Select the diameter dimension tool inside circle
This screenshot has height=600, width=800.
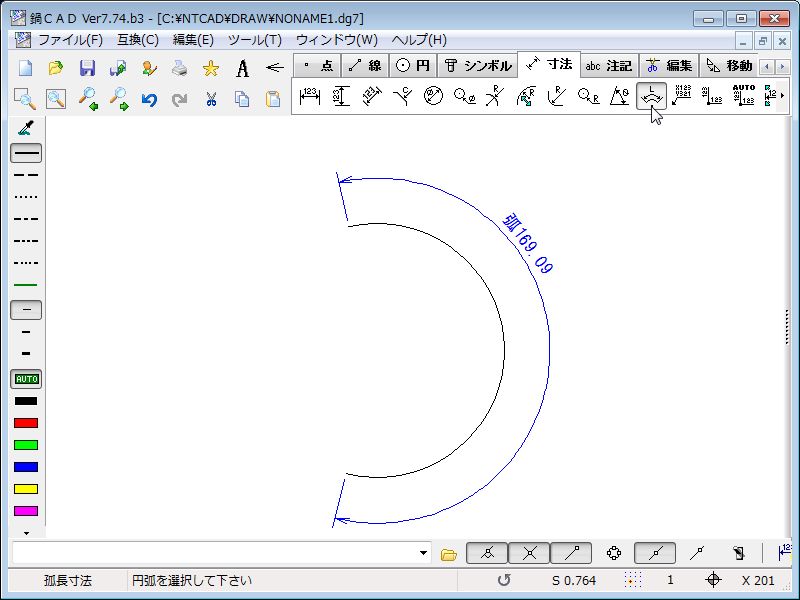point(434,96)
